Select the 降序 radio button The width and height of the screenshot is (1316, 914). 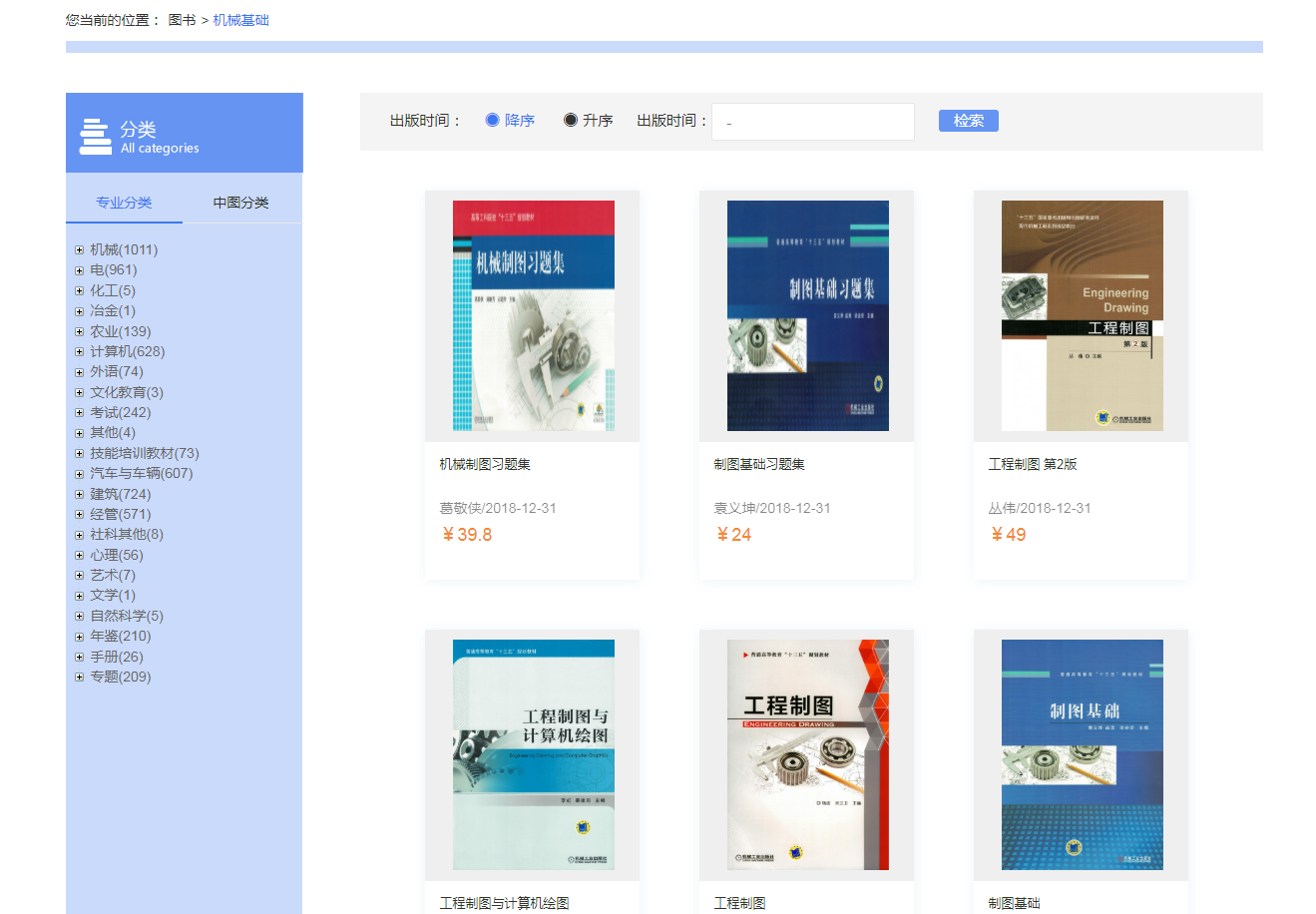[x=492, y=120]
